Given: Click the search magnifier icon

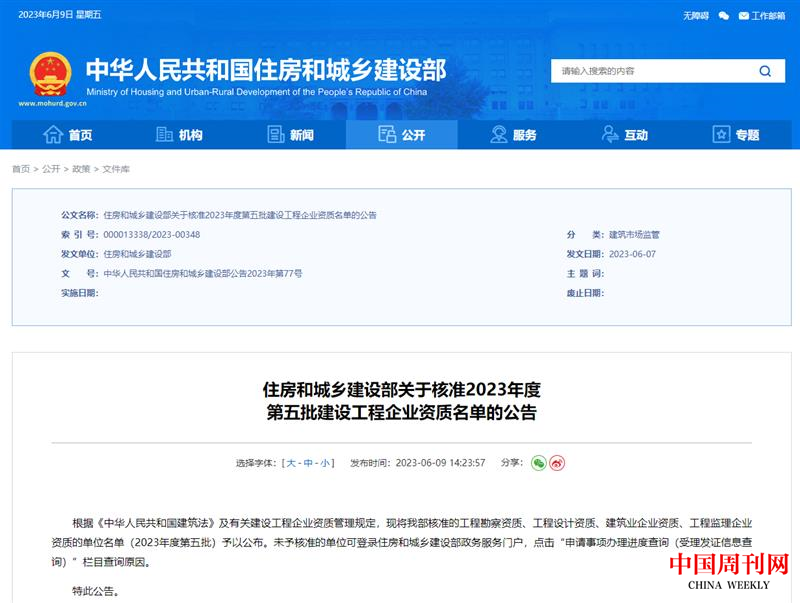Looking at the screenshot, I should coord(765,71).
